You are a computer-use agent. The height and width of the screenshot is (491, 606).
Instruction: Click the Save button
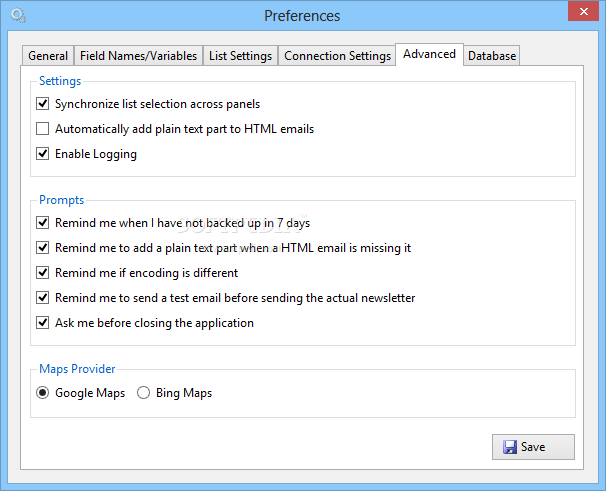coord(533,447)
